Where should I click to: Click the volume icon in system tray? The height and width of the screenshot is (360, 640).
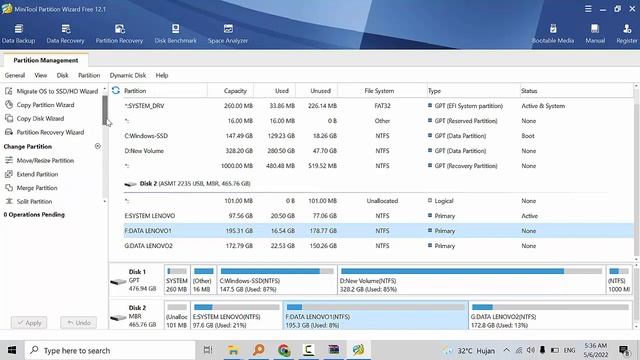point(530,350)
